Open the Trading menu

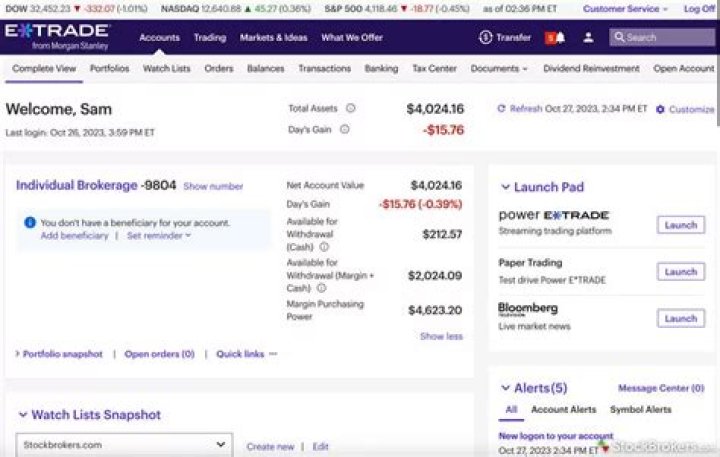(x=210, y=38)
